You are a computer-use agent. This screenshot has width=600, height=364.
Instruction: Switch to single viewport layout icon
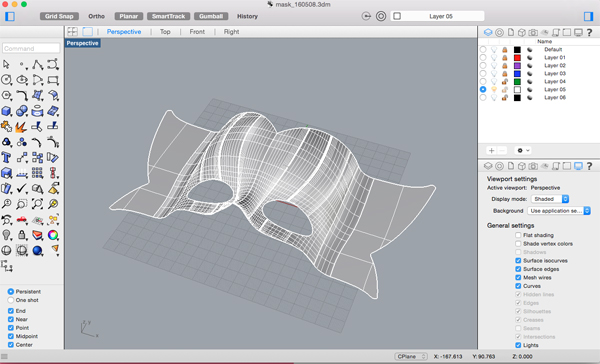tap(88, 31)
